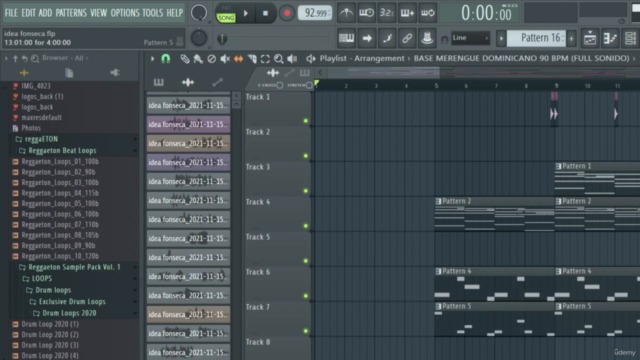
Task: Open the PATTERNS menu
Action: 71,13
